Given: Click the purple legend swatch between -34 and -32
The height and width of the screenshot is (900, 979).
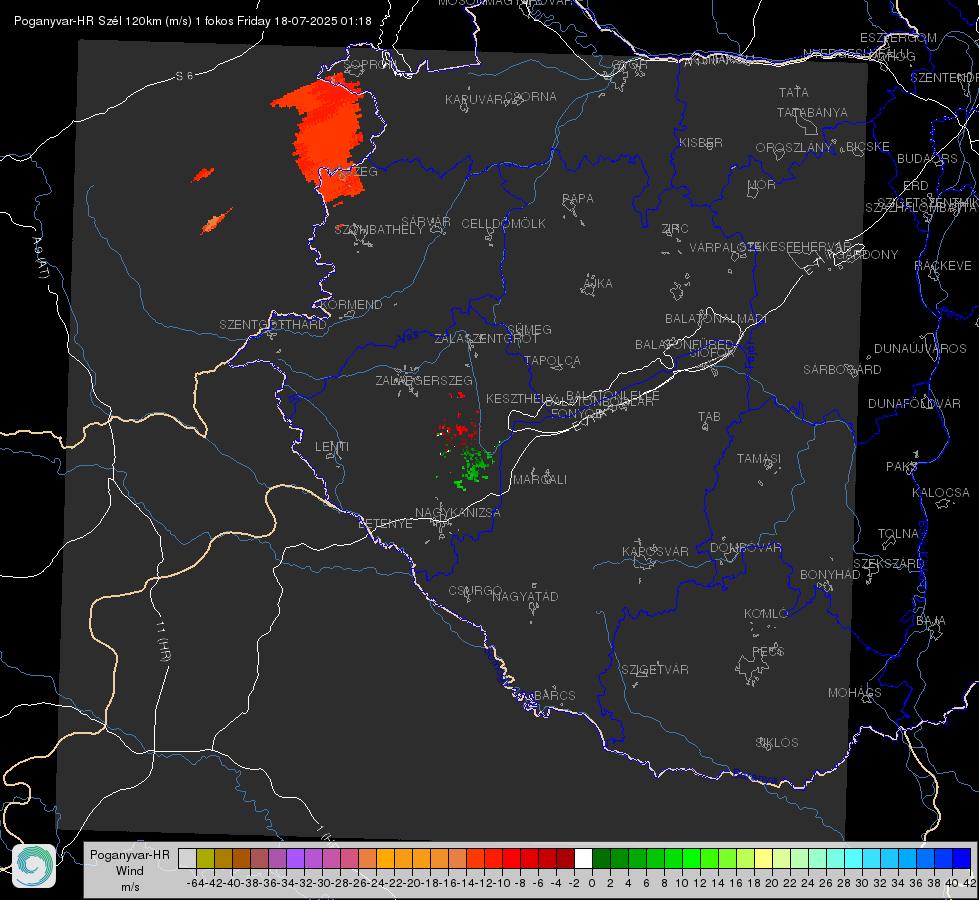Looking at the screenshot, I should click(x=295, y=858).
